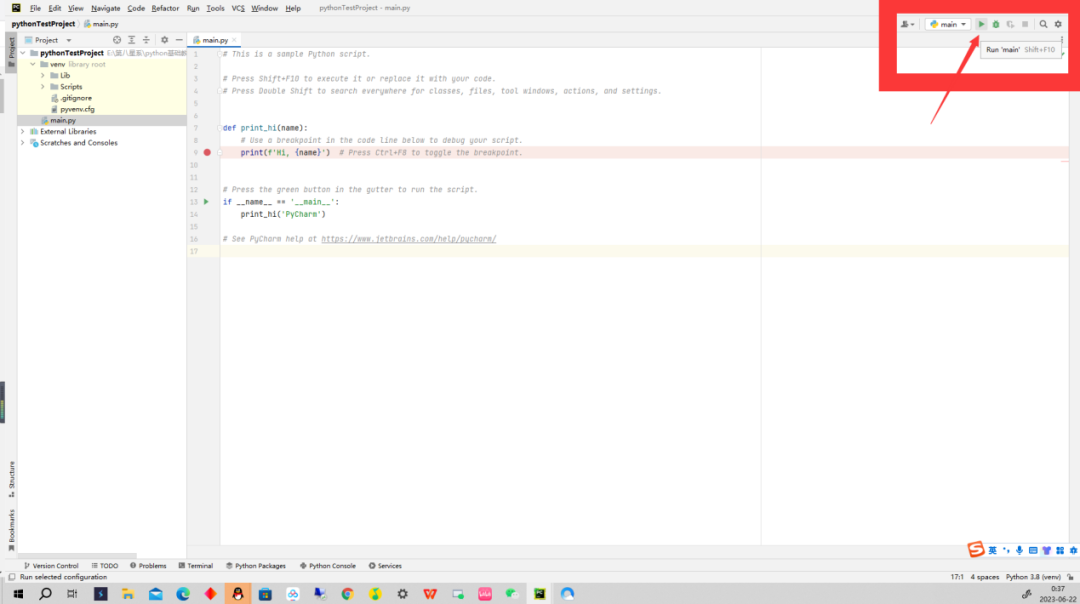This screenshot has height=604, width=1080.
Task: Open the TODO tool window
Action: pos(105,565)
